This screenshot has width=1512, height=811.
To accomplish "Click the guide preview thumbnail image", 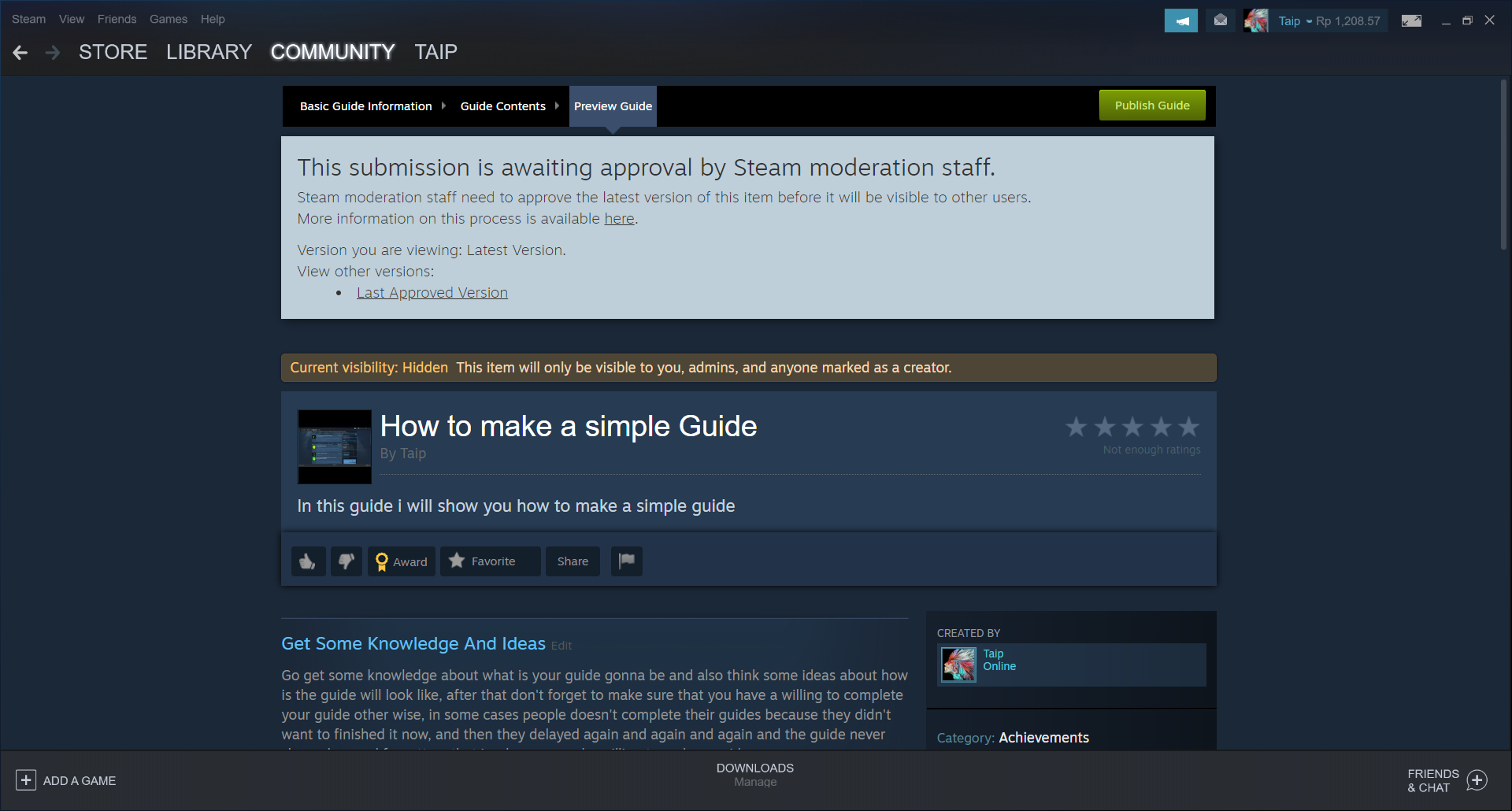I will click(335, 446).
